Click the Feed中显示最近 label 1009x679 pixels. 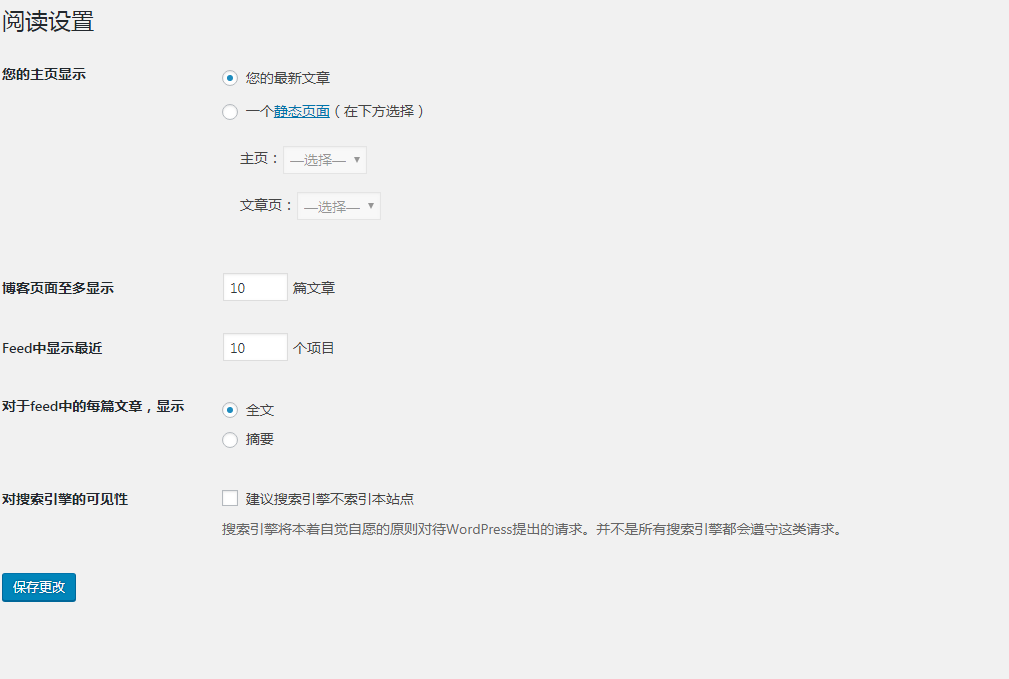[x=52, y=348]
